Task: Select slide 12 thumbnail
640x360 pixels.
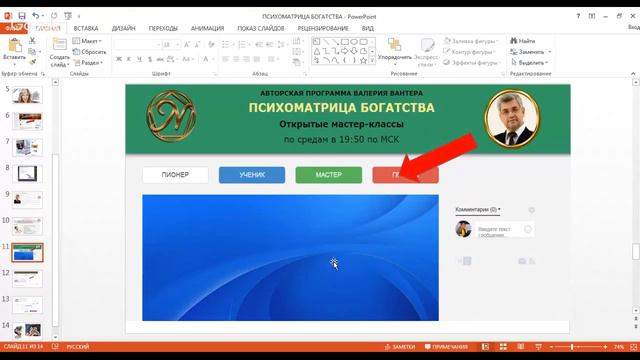Action: (27, 279)
